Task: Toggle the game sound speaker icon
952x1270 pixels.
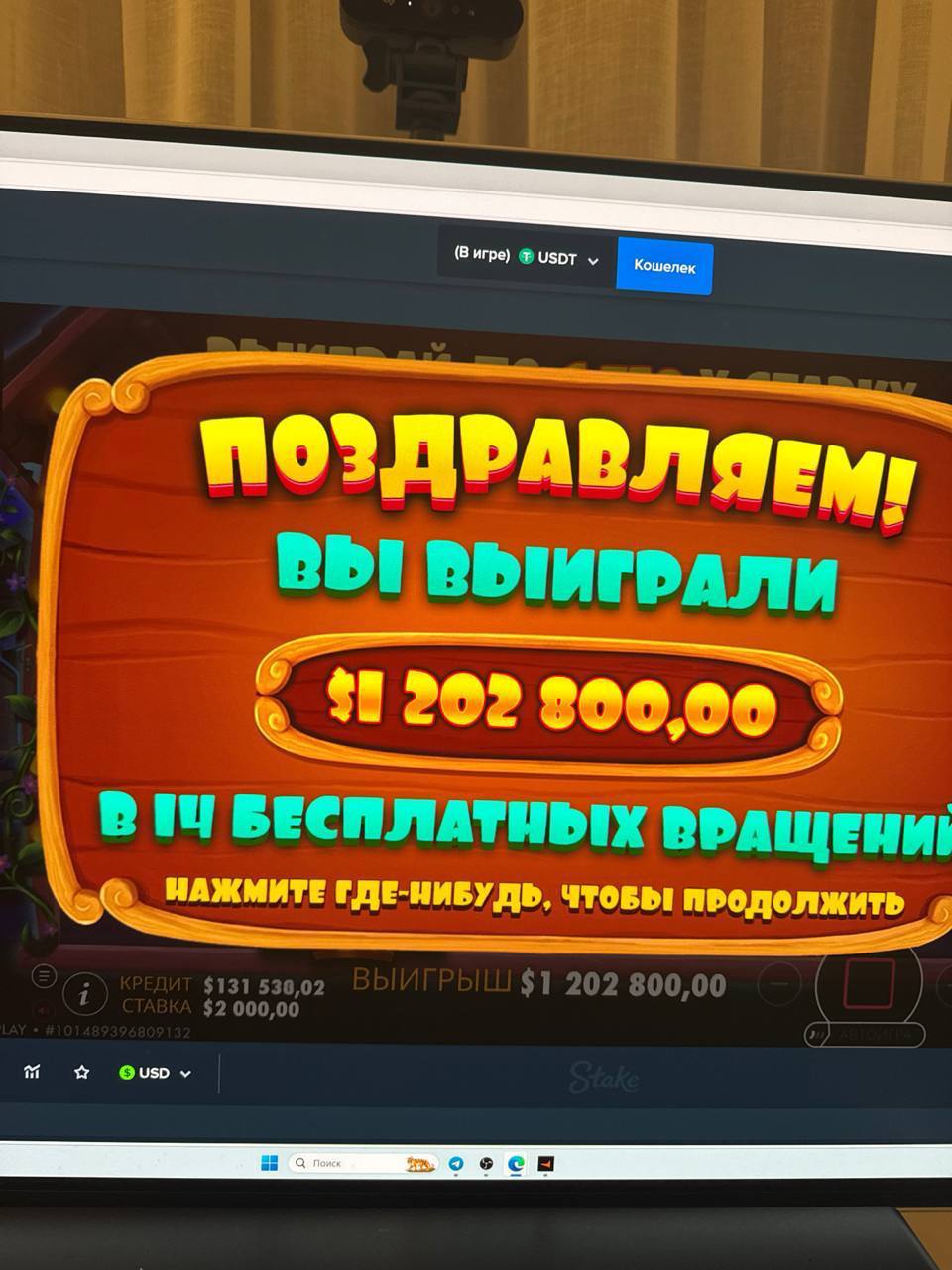Action: coord(43,1008)
